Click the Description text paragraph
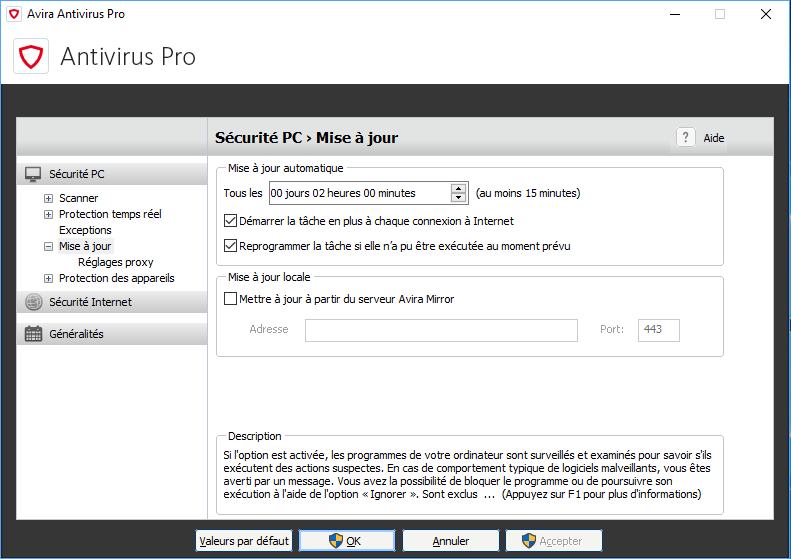 (467, 475)
